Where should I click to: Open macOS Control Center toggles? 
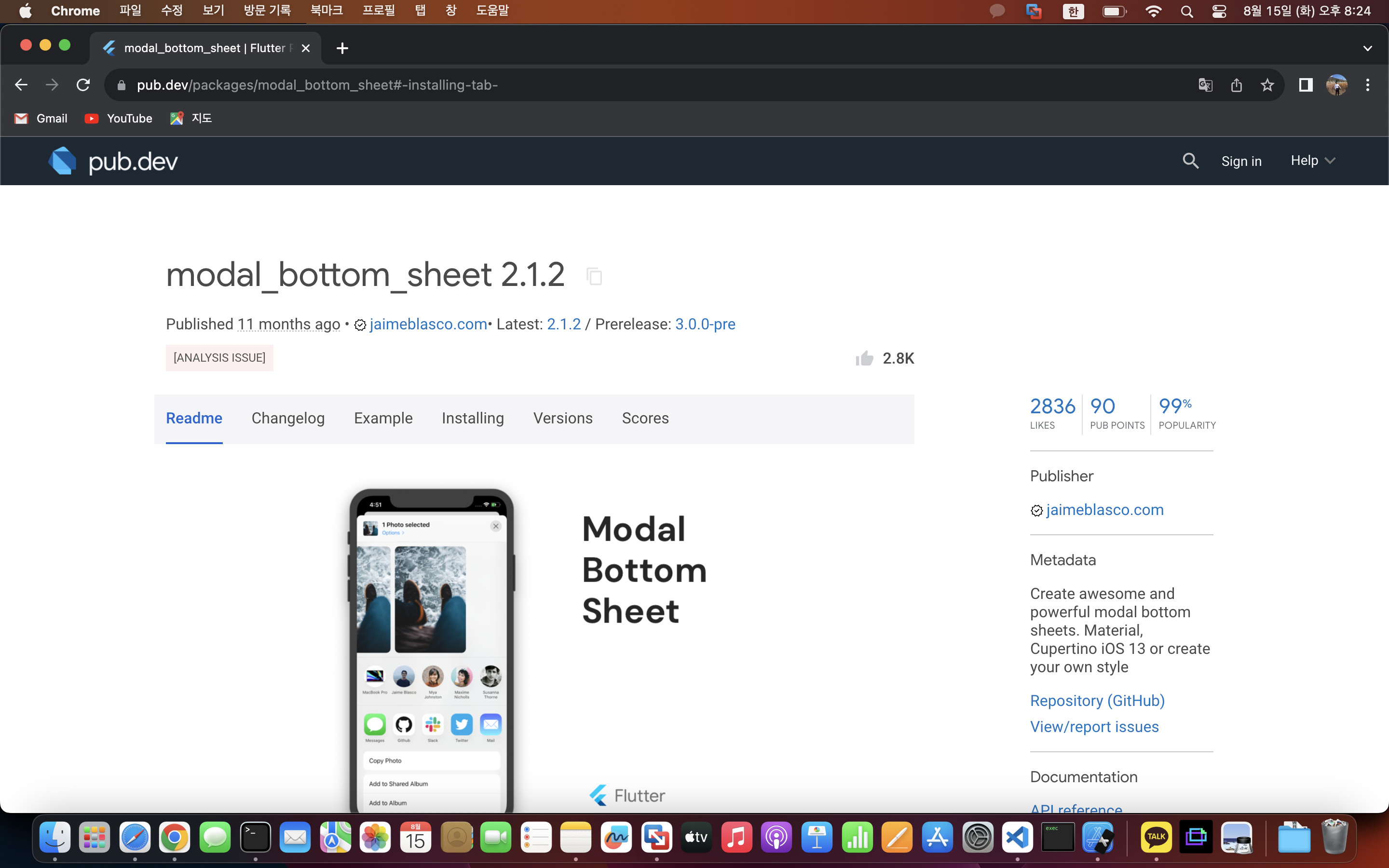tap(1219, 11)
